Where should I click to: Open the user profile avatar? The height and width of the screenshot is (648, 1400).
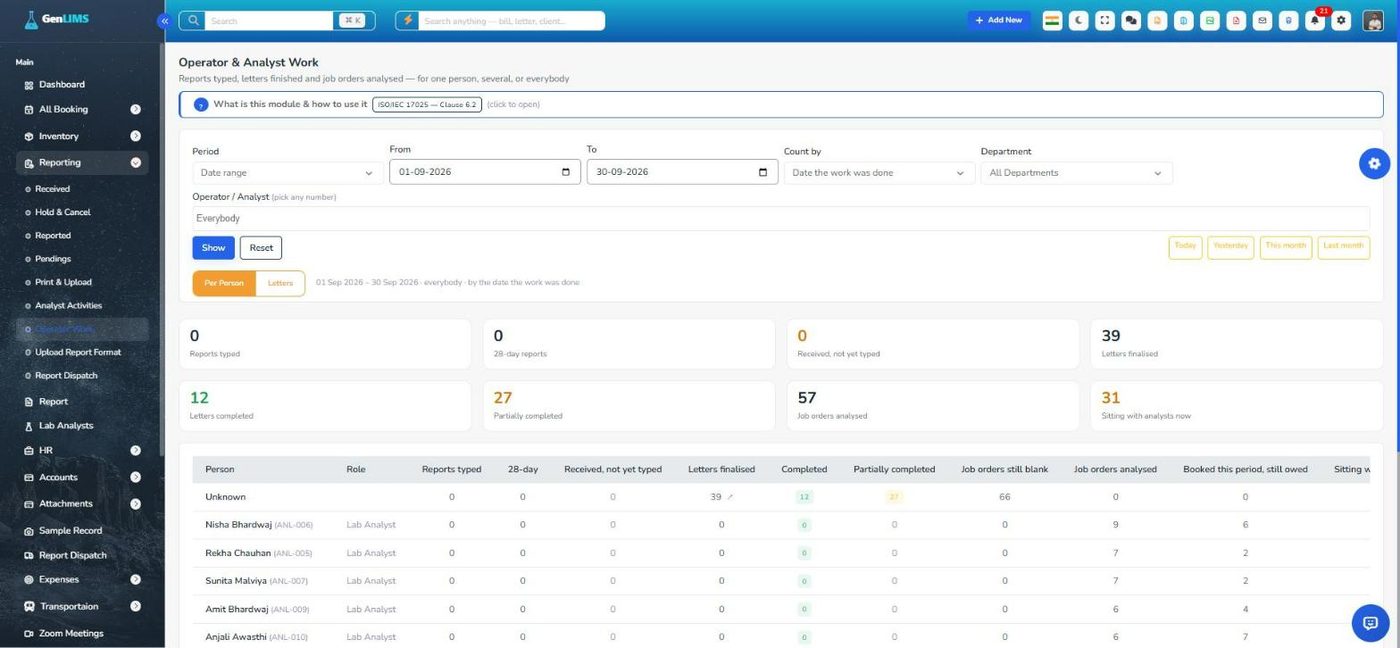click(1372, 20)
